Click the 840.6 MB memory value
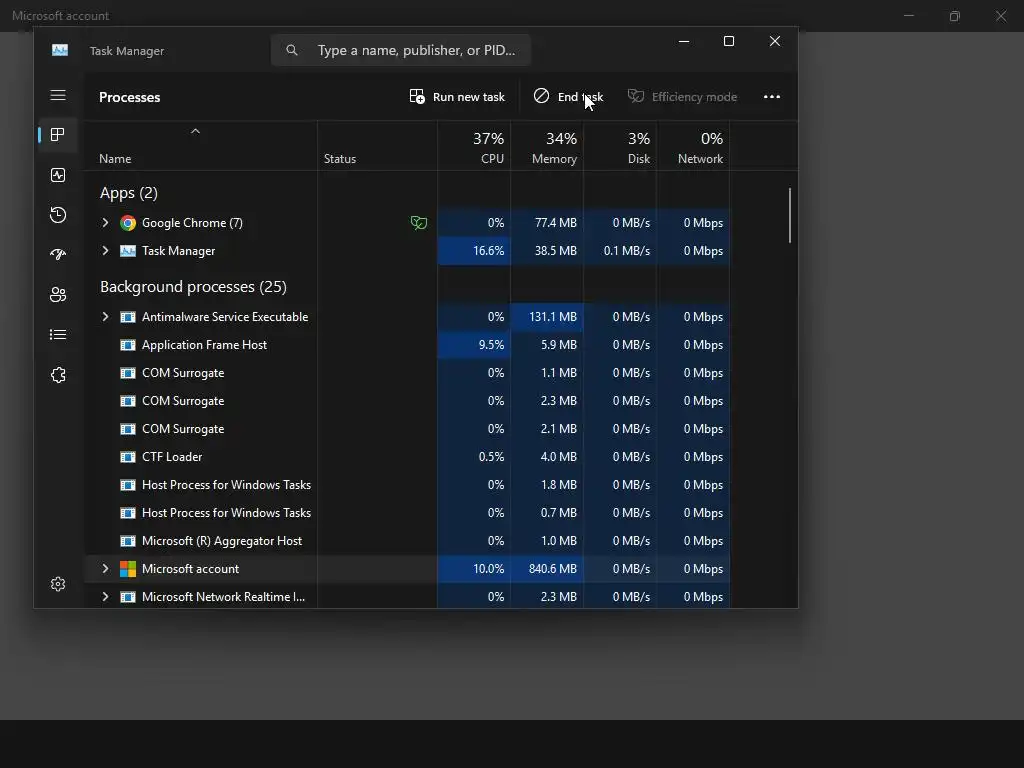Screen dimensions: 1024x768 pyautogui.click(x=552, y=569)
